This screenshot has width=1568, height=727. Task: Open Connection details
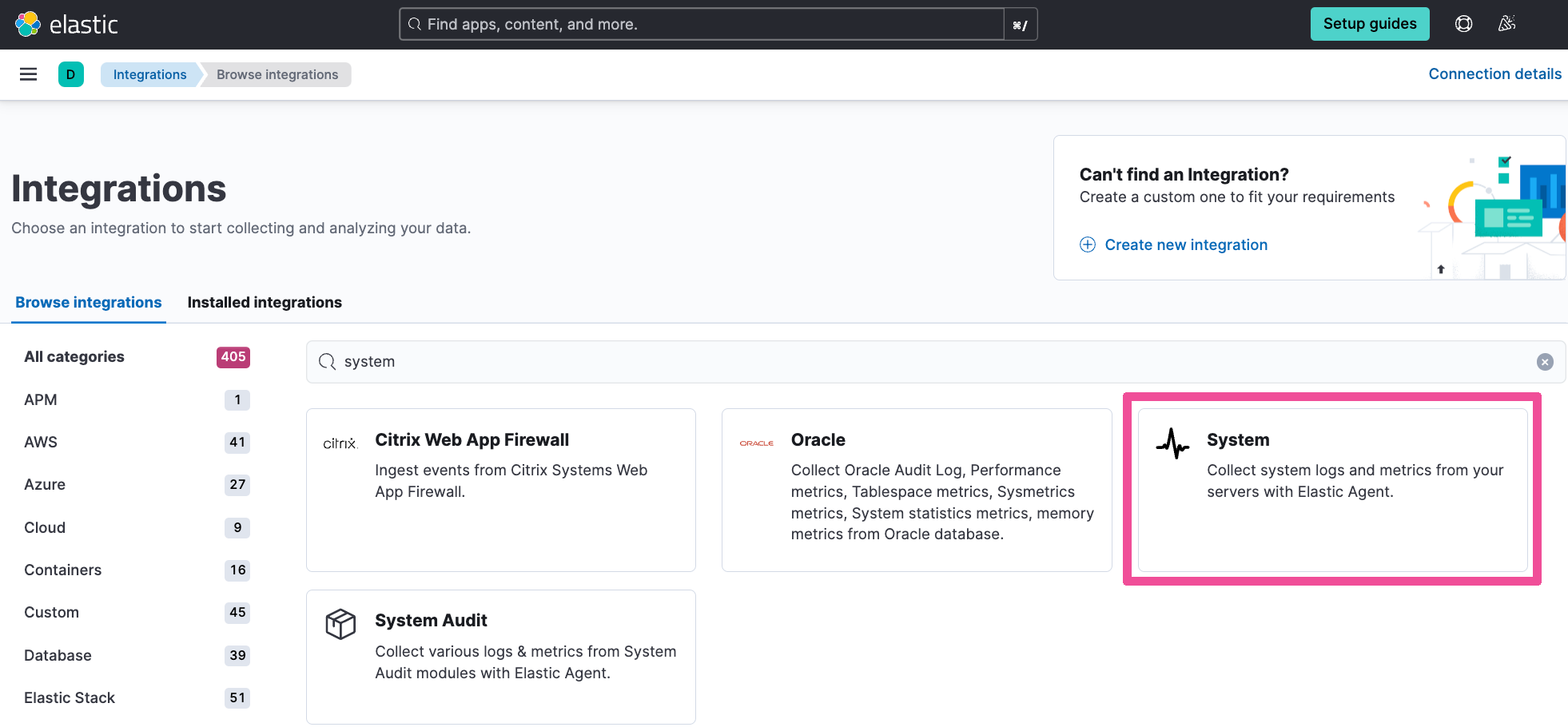1494,73
